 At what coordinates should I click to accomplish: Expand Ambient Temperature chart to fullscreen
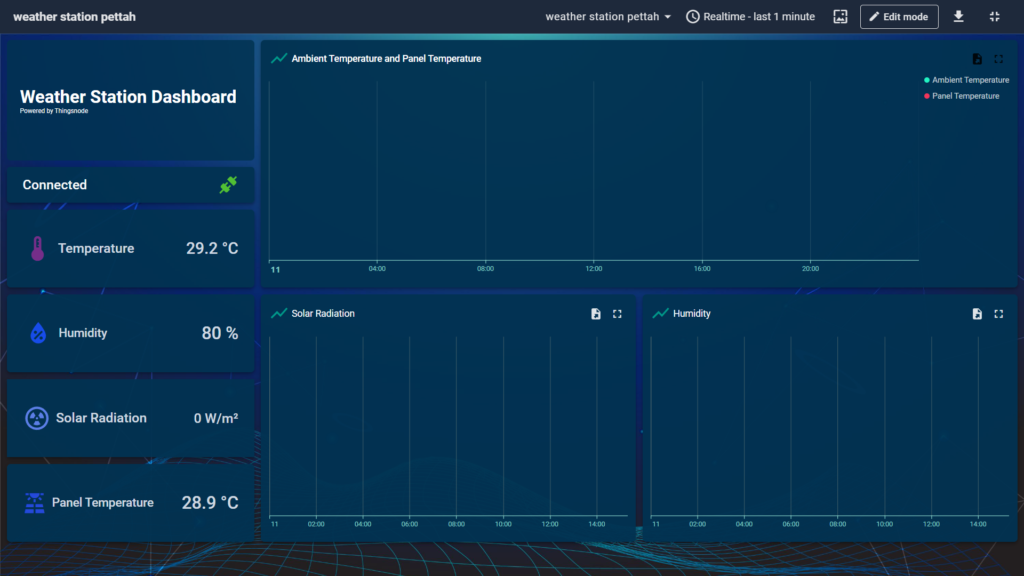point(999,59)
